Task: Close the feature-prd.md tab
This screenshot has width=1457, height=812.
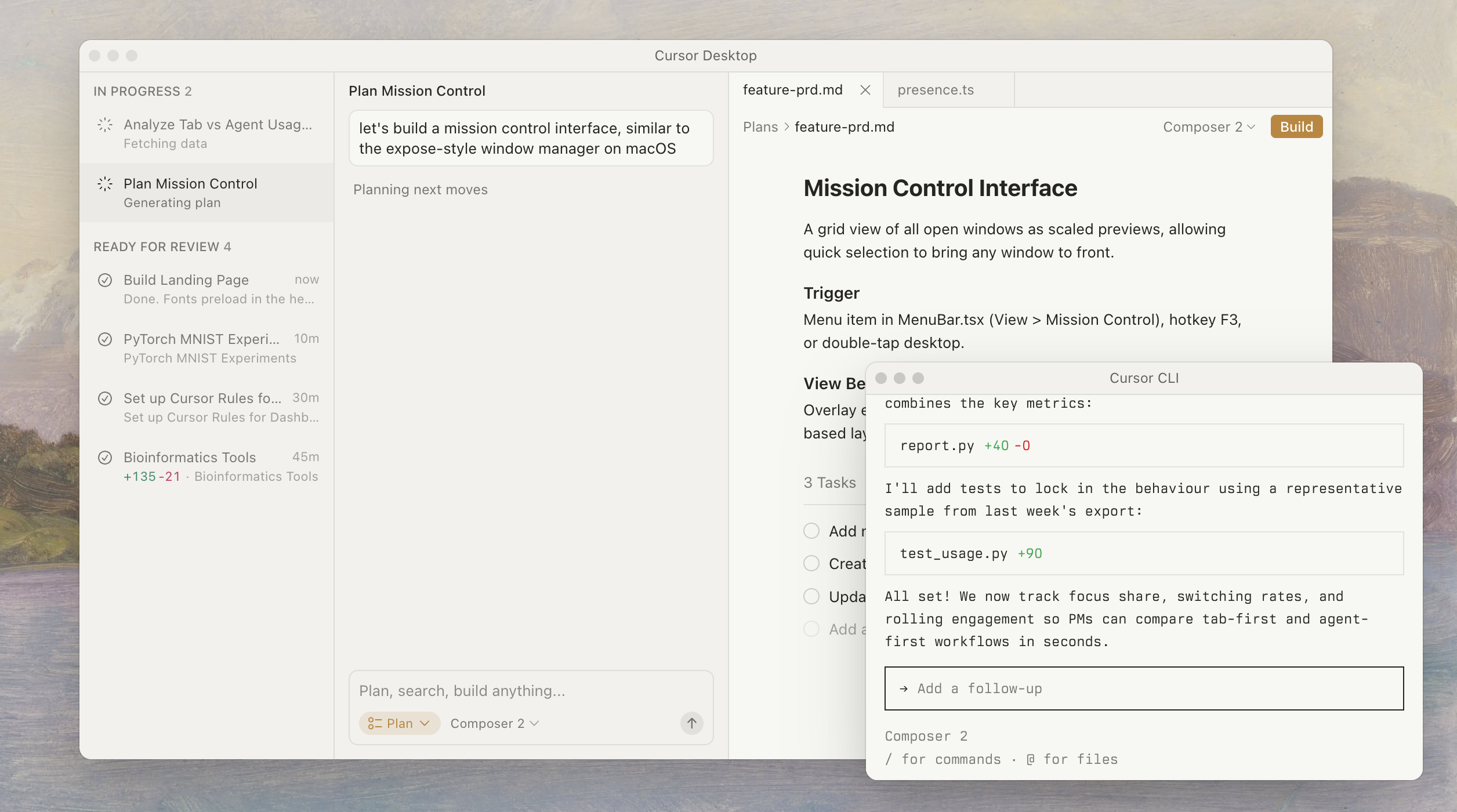Action: [865, 90]
